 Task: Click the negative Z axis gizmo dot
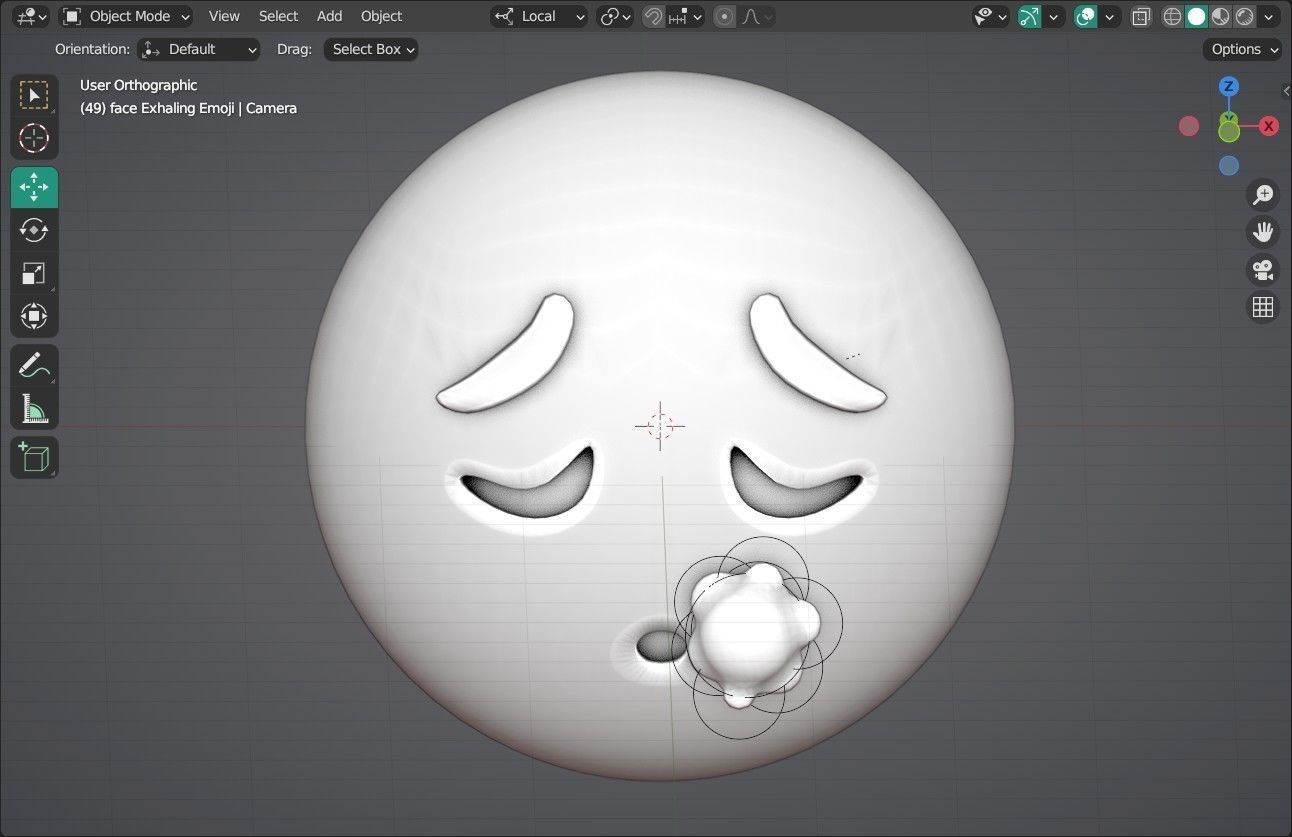pyautogui.click(x=1229, y=166)
